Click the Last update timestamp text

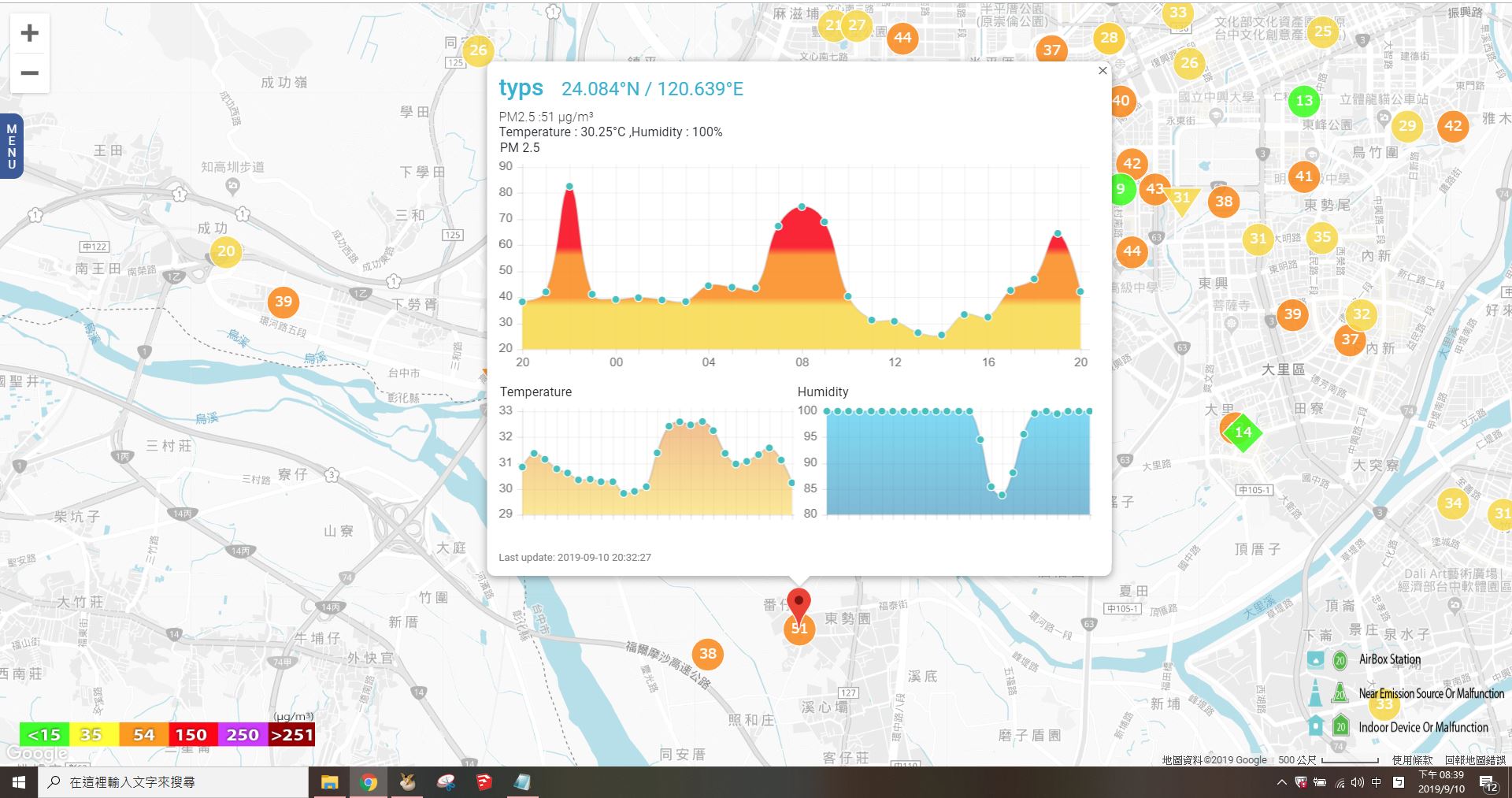(575, 557)
